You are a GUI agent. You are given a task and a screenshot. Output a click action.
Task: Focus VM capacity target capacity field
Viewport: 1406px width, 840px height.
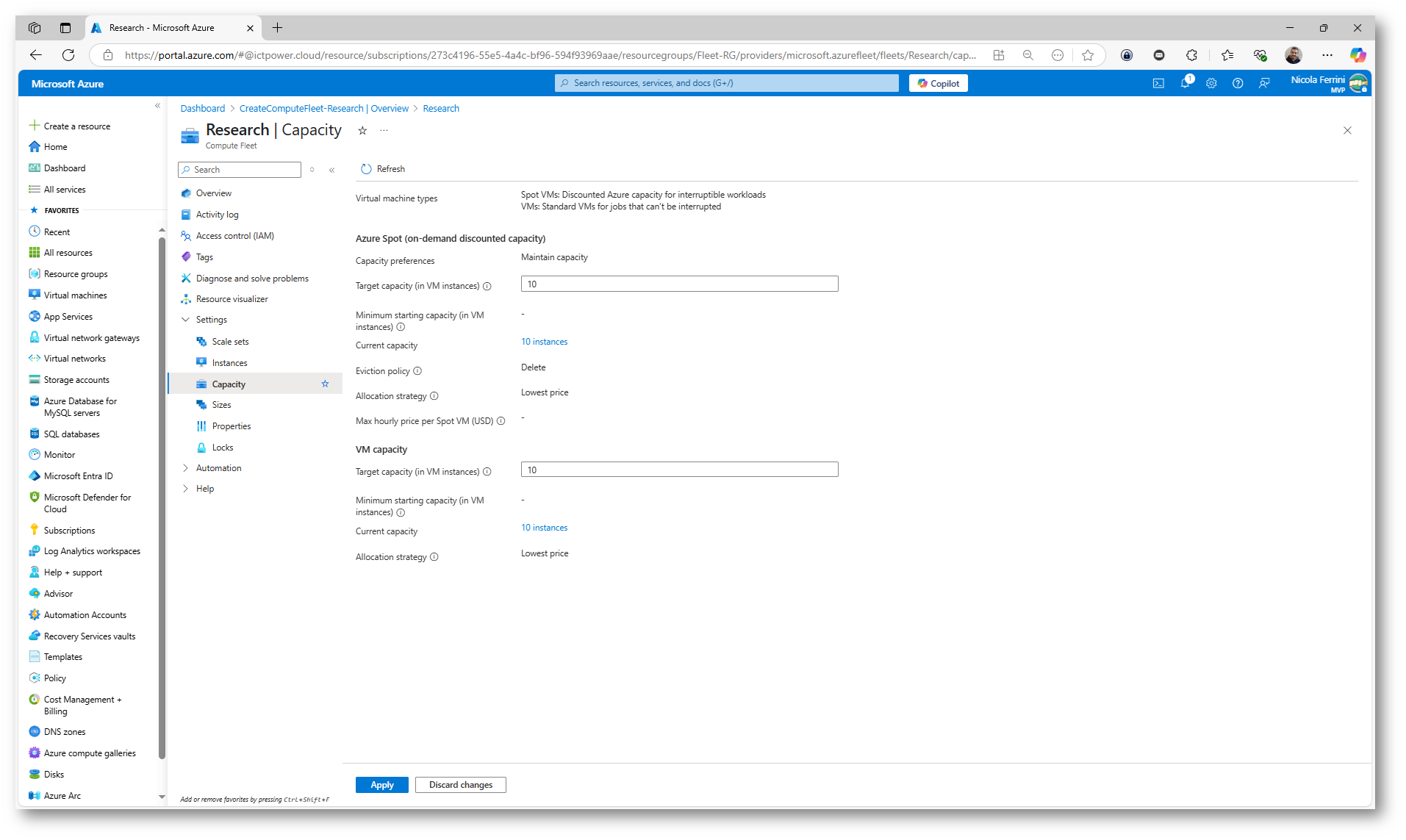[680, 470]
